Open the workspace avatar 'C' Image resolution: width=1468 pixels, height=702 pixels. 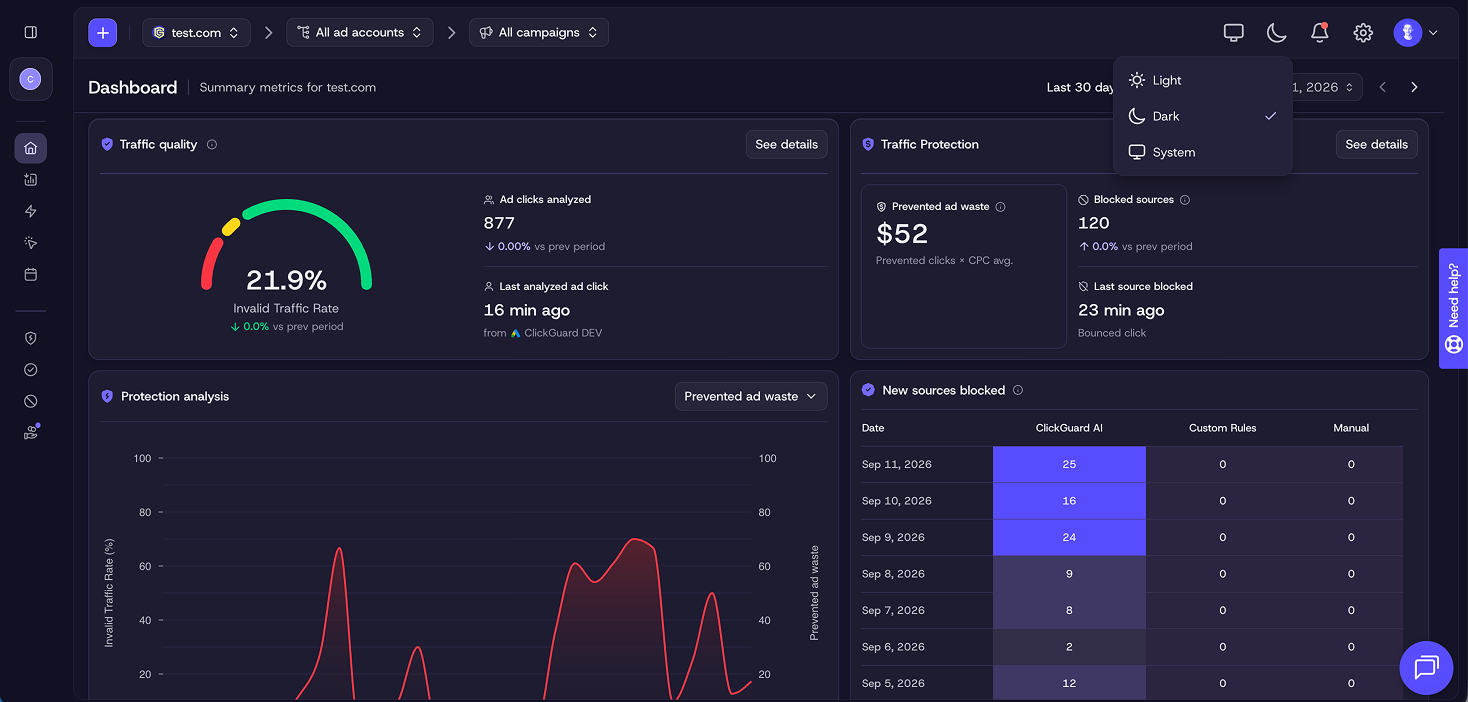click(x=30, y=79)
